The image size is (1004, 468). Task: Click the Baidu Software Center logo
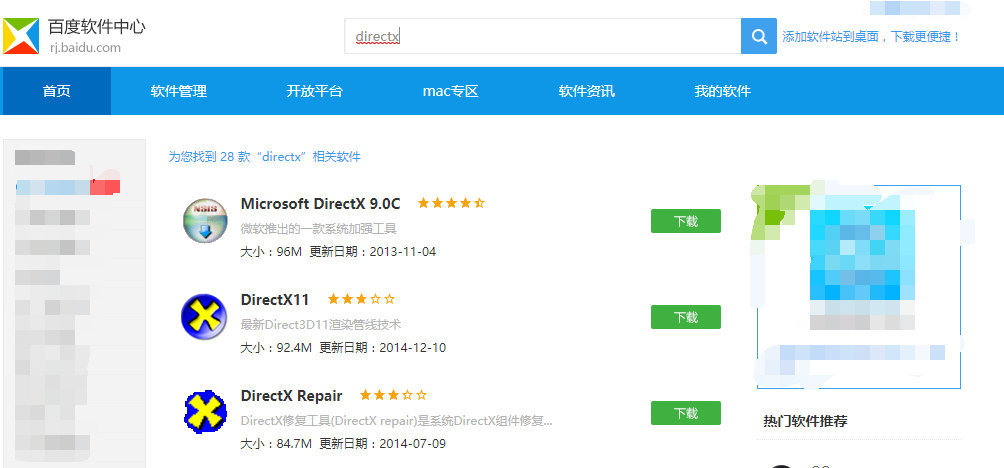click(20, 36)
